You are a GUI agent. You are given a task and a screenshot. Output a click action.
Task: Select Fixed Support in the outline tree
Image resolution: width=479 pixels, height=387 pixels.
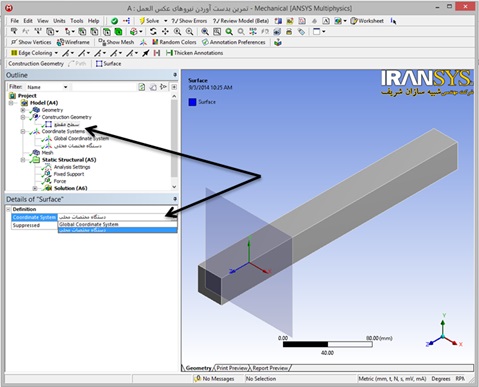tap(69, 174)
